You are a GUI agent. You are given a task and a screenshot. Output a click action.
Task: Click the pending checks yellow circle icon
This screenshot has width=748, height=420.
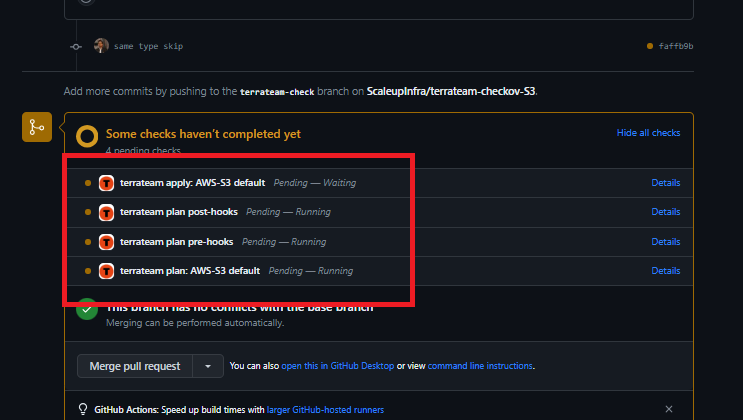87,136
